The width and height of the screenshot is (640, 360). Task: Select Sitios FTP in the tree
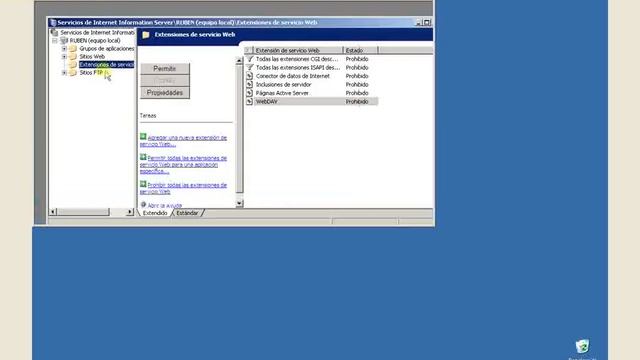(x=91, y=73)
